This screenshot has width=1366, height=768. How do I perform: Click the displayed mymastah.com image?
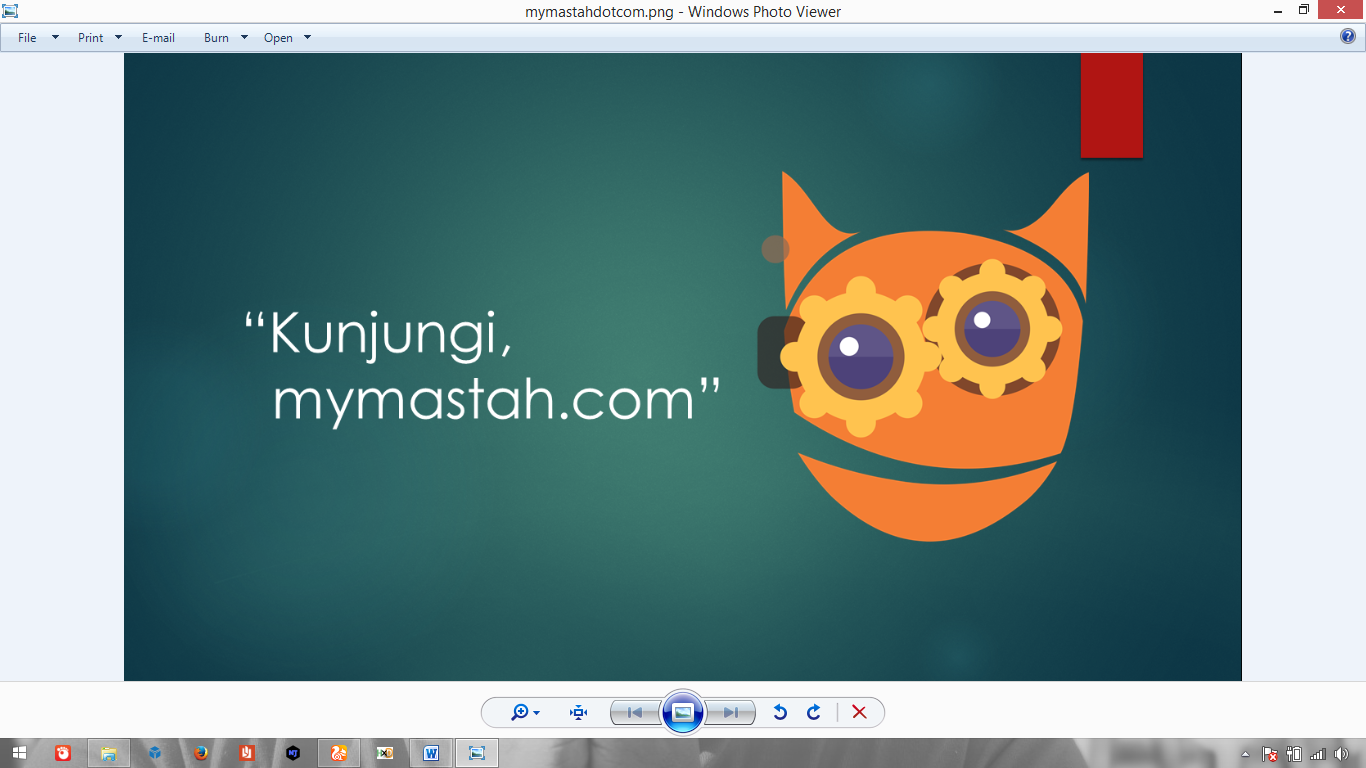coord(683,367)
